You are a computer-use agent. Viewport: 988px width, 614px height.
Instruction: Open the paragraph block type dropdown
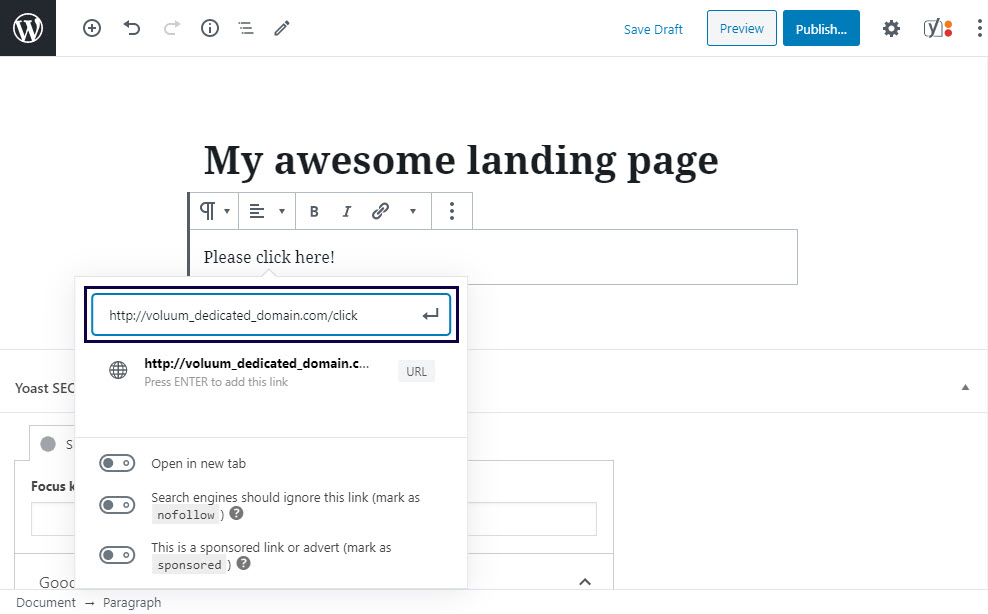(213, 211)
